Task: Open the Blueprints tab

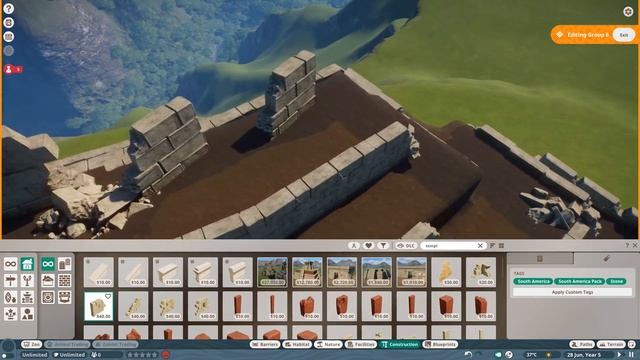Action: pyautogui.click(x=440, y=344)
